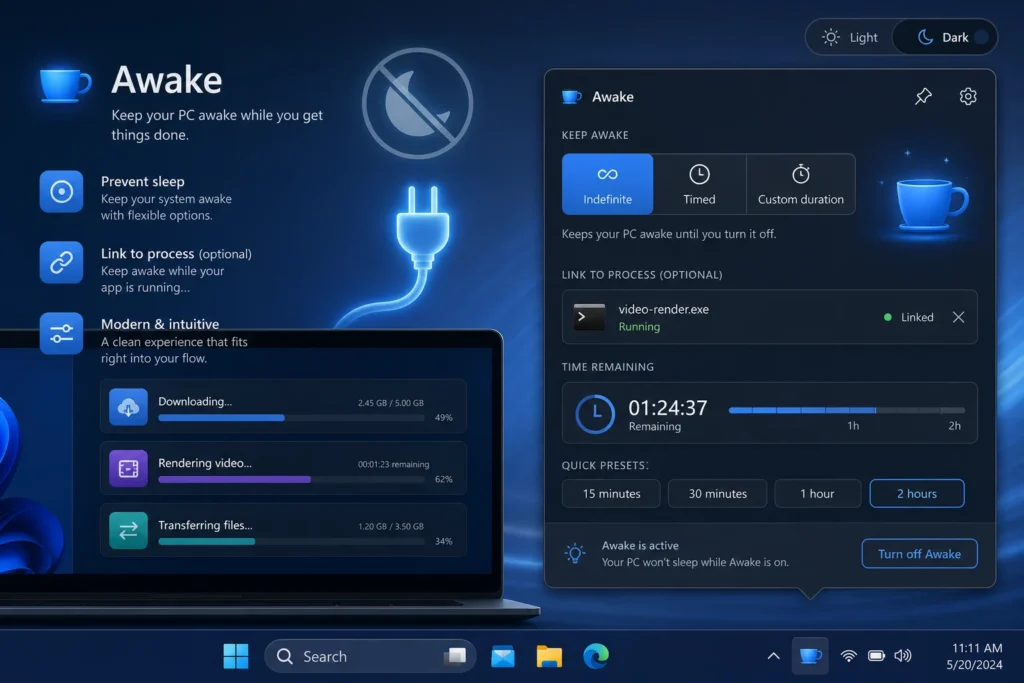Click 00:01:23 remaining render text
The width and height of the screenshot is (1024, 683).
[393, 464]
